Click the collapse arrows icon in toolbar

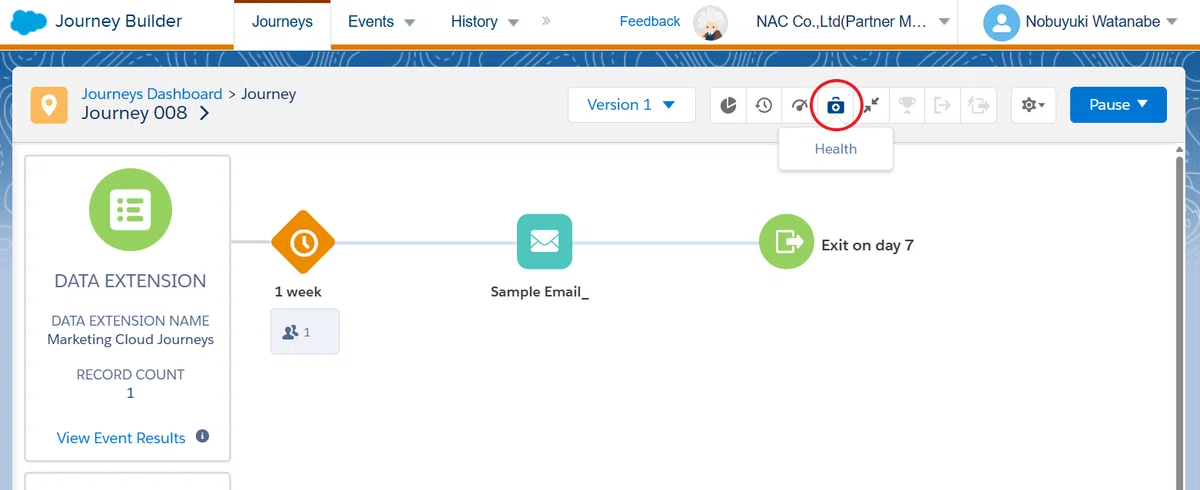(872, 105)
